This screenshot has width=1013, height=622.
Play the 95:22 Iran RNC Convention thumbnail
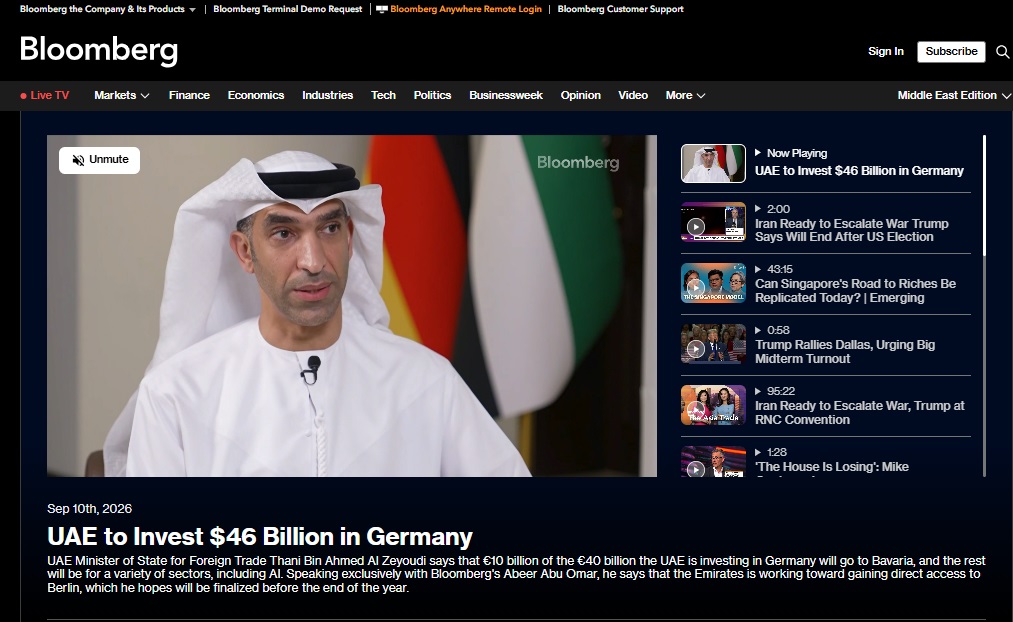[x=713, y=405]
